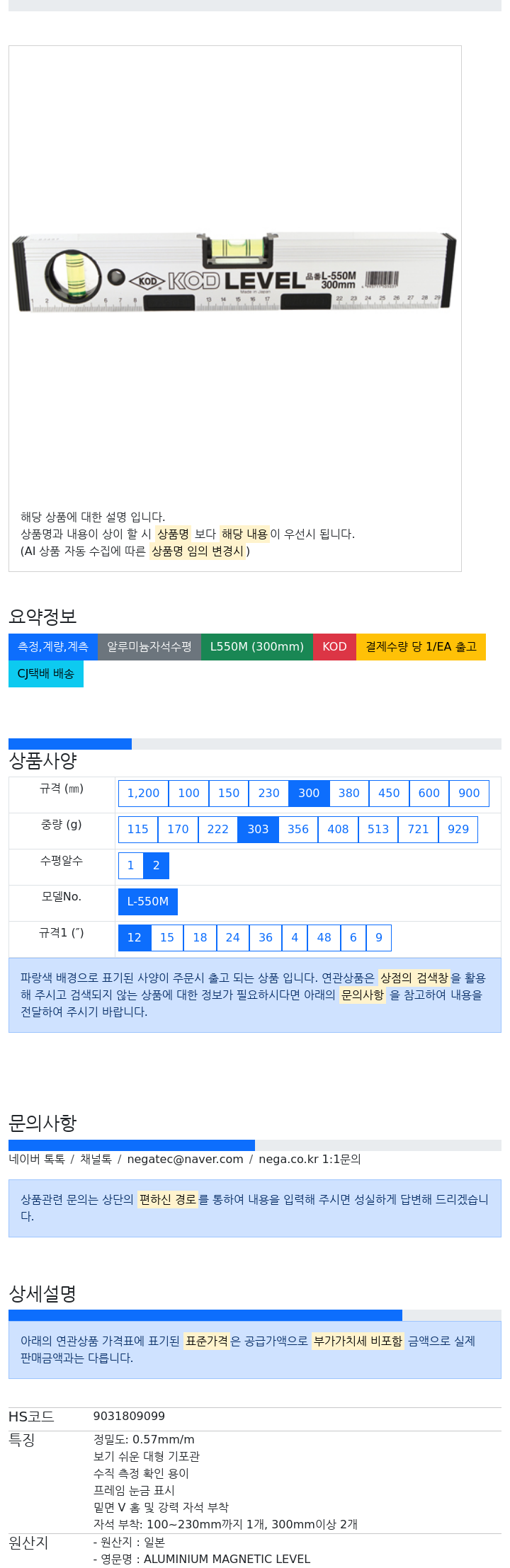Select the 900 mm size option

click(x=469, y=793)
